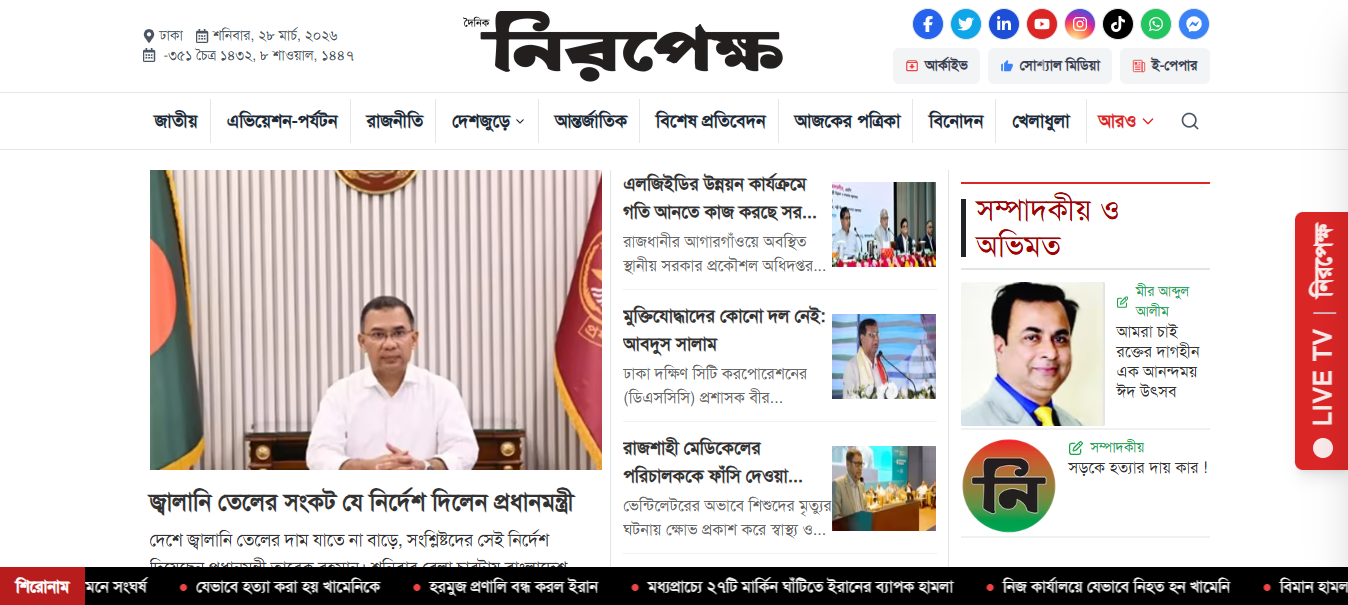
Task: Open the রাজশাহী মেডিকেলের article thumbnail
Action: (884, 488)
